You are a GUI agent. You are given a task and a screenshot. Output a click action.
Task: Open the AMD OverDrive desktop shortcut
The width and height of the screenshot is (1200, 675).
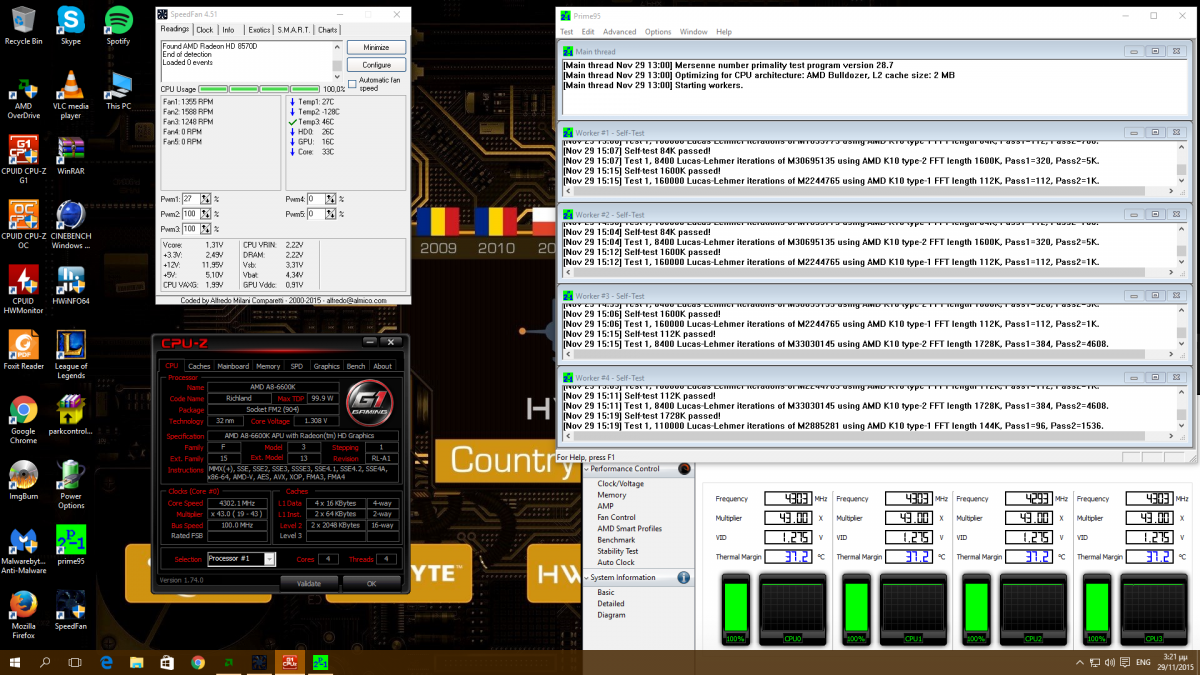pyautogui.click(x=23, y=94)
